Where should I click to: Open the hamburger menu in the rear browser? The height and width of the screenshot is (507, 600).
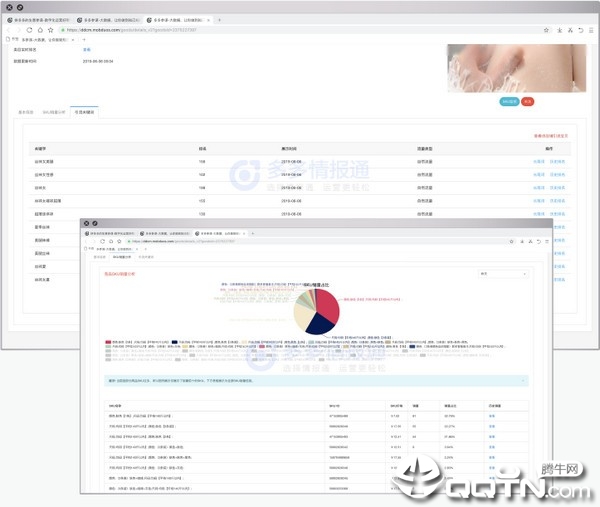591,30
